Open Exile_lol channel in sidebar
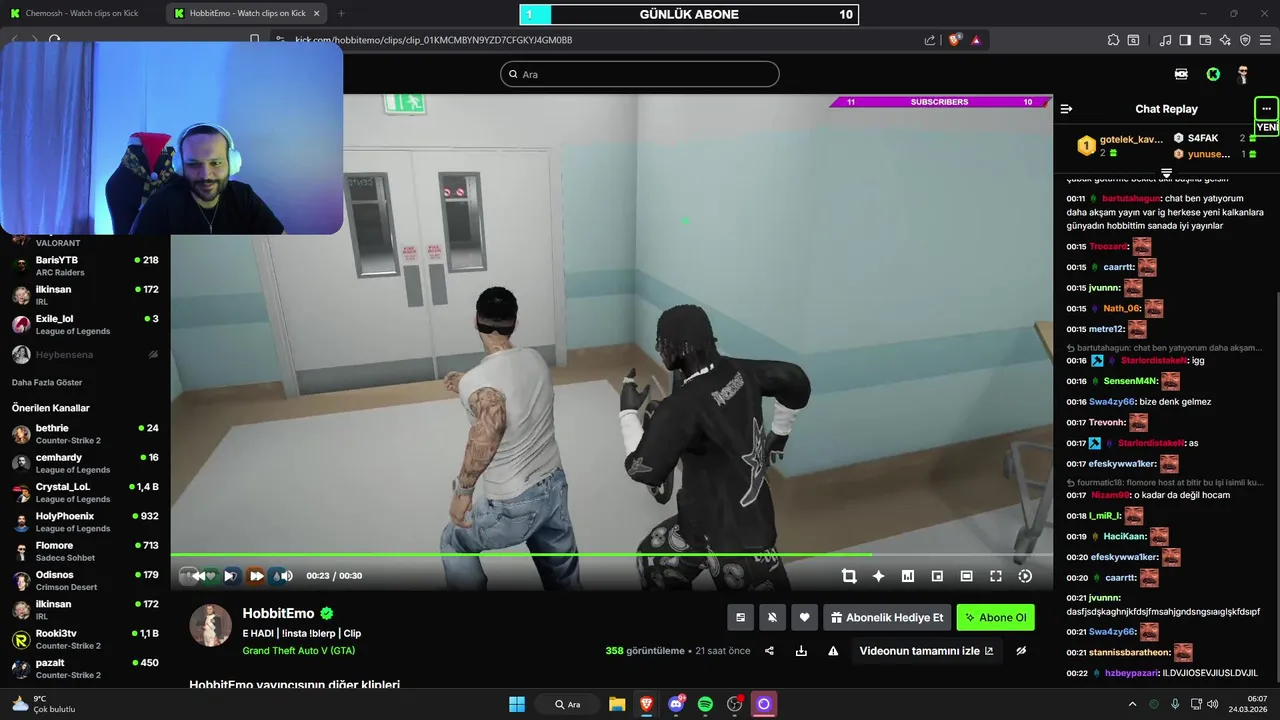Viewport: 1280px width, 720px height. [85, 324]
